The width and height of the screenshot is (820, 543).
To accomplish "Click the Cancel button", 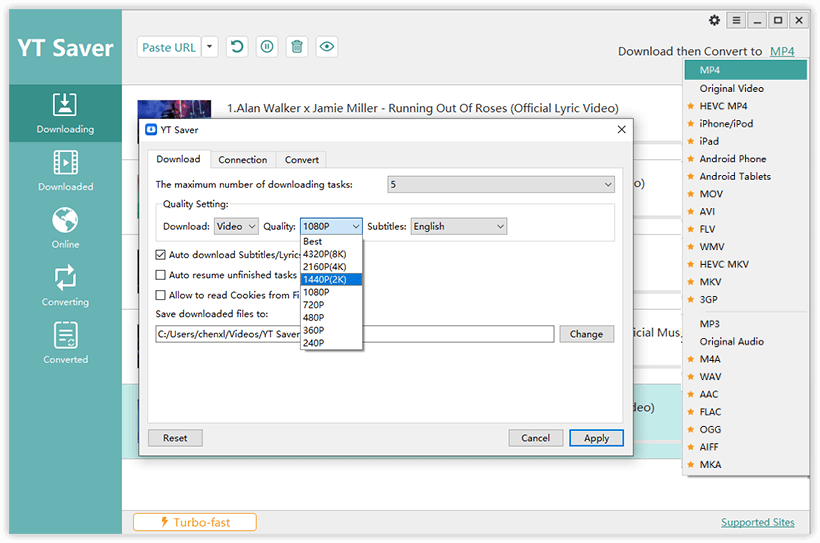I will click(536, 438).
